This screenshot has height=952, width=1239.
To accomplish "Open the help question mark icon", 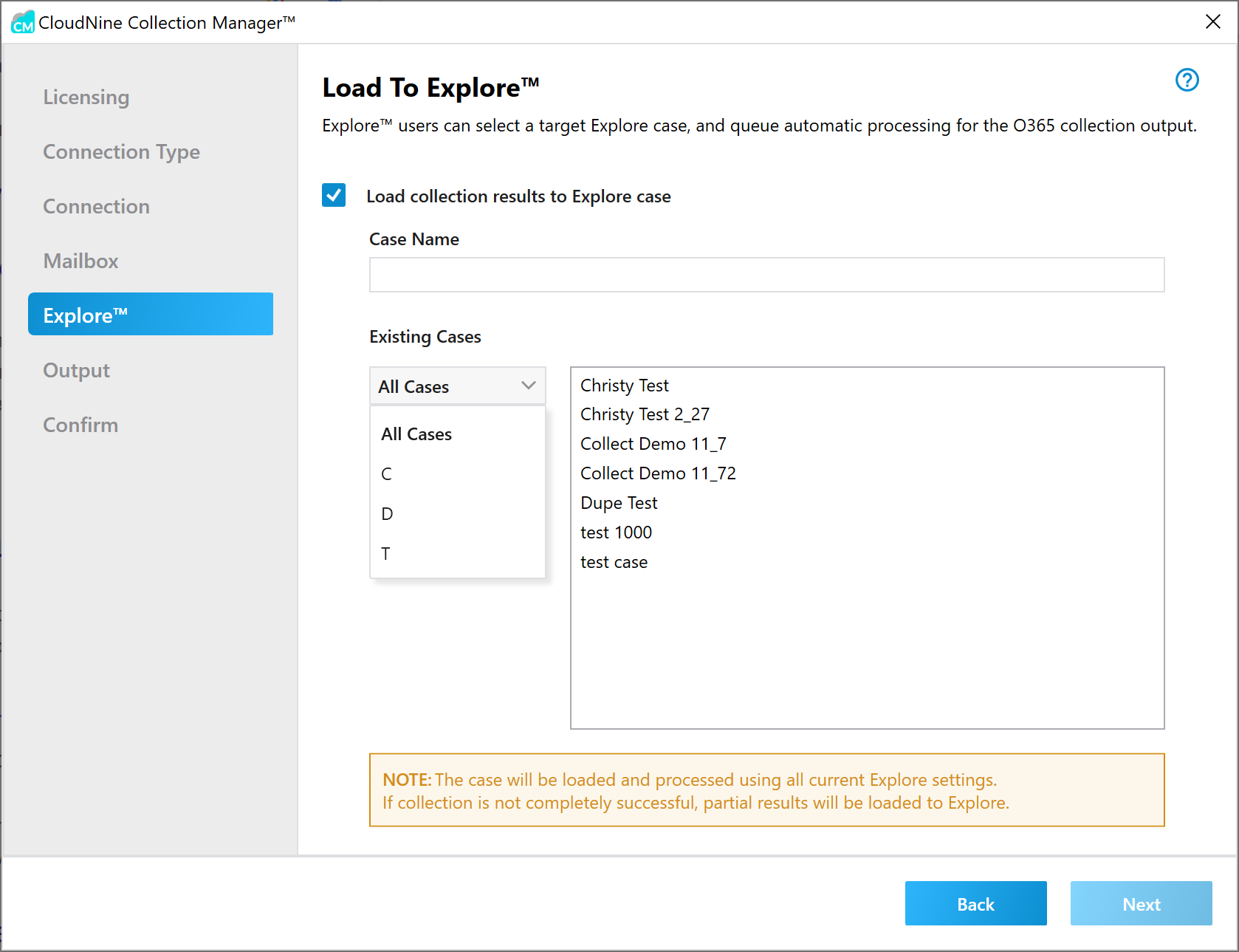I will click(1187, 80).
